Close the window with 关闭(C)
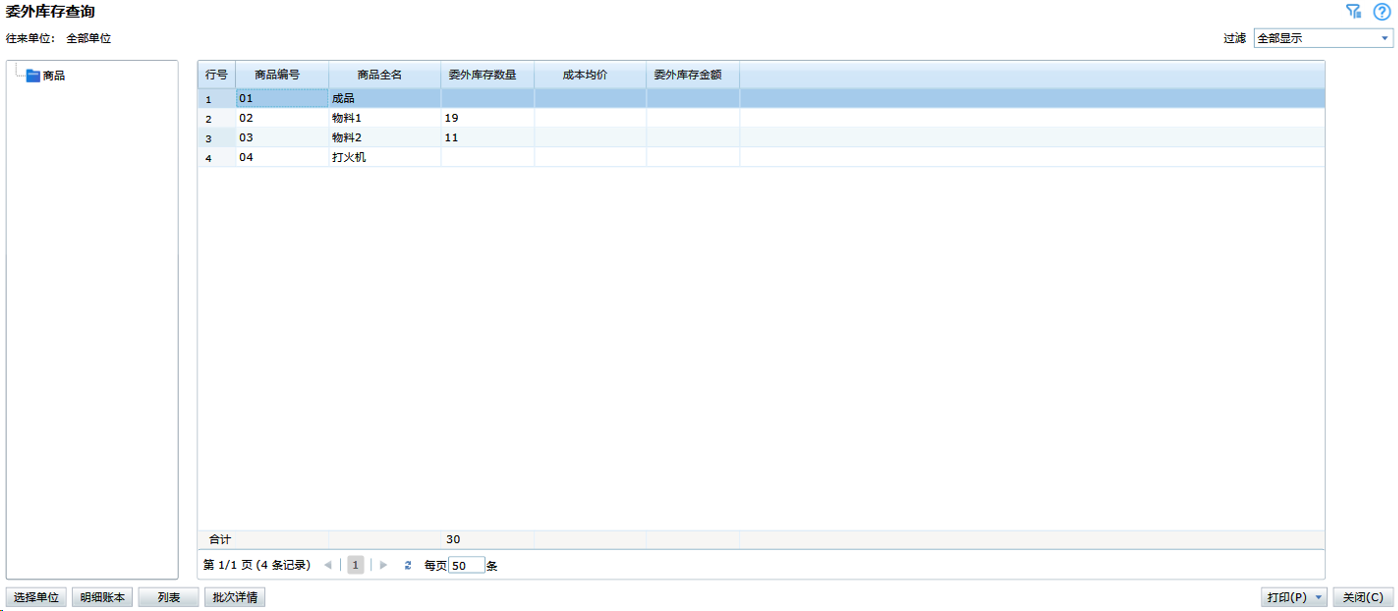Screen dimensions: 1398x611 click(x=1363, y=598)
